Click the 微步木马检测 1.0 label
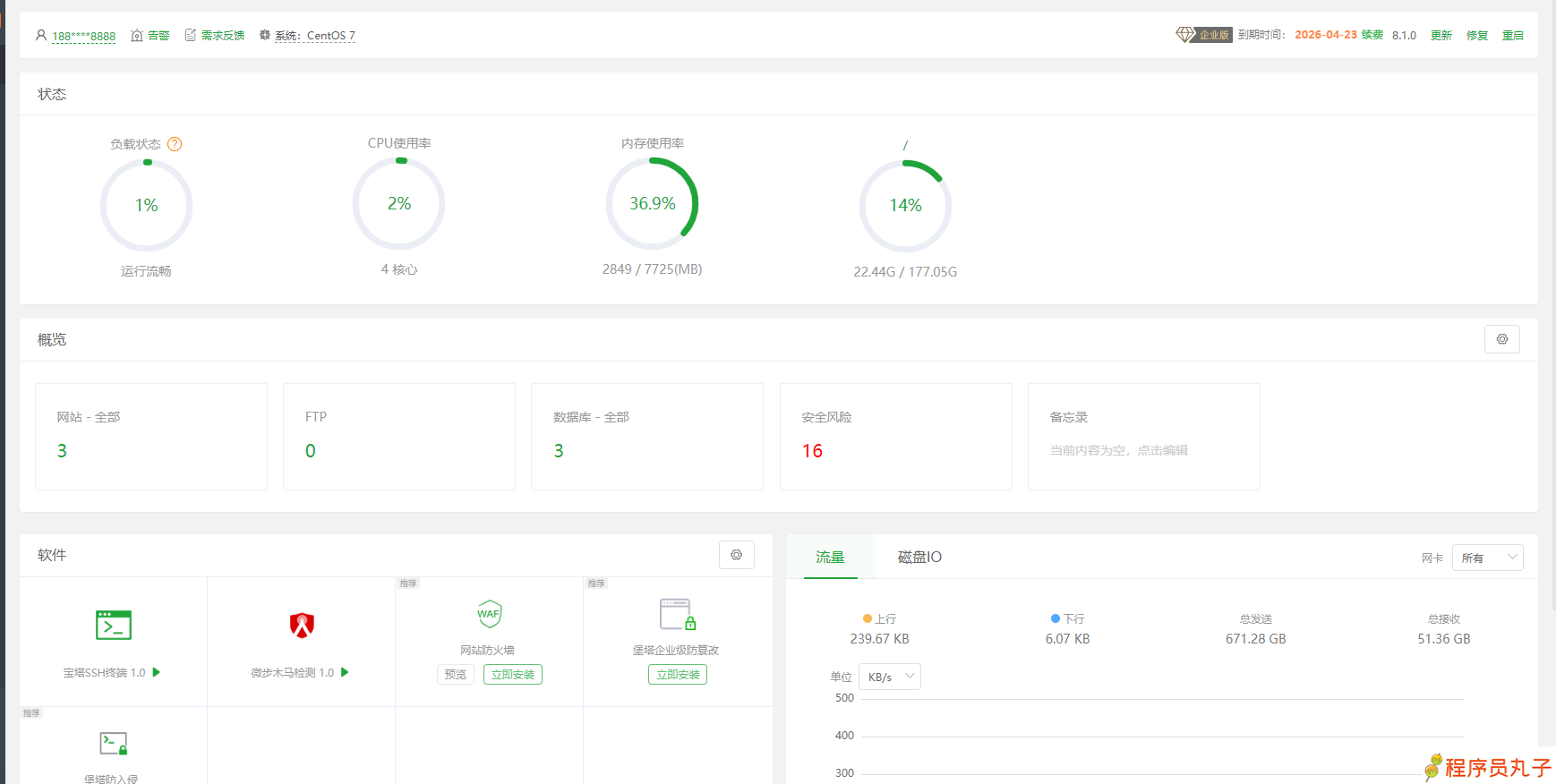The height and width of the screenshot is (784, 1556). pyautogui.click(x=292, y=673)
